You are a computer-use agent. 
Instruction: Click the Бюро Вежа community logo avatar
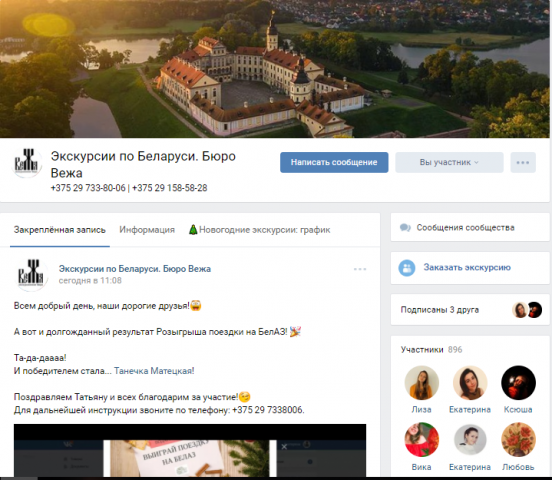[26, 163]
